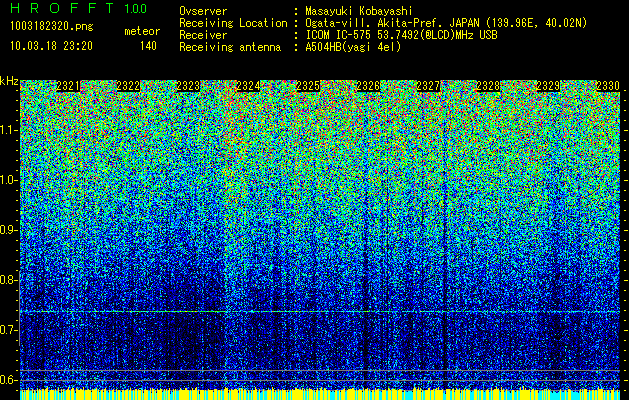Click the meteor label
The image size is (629, 400).
142,31
